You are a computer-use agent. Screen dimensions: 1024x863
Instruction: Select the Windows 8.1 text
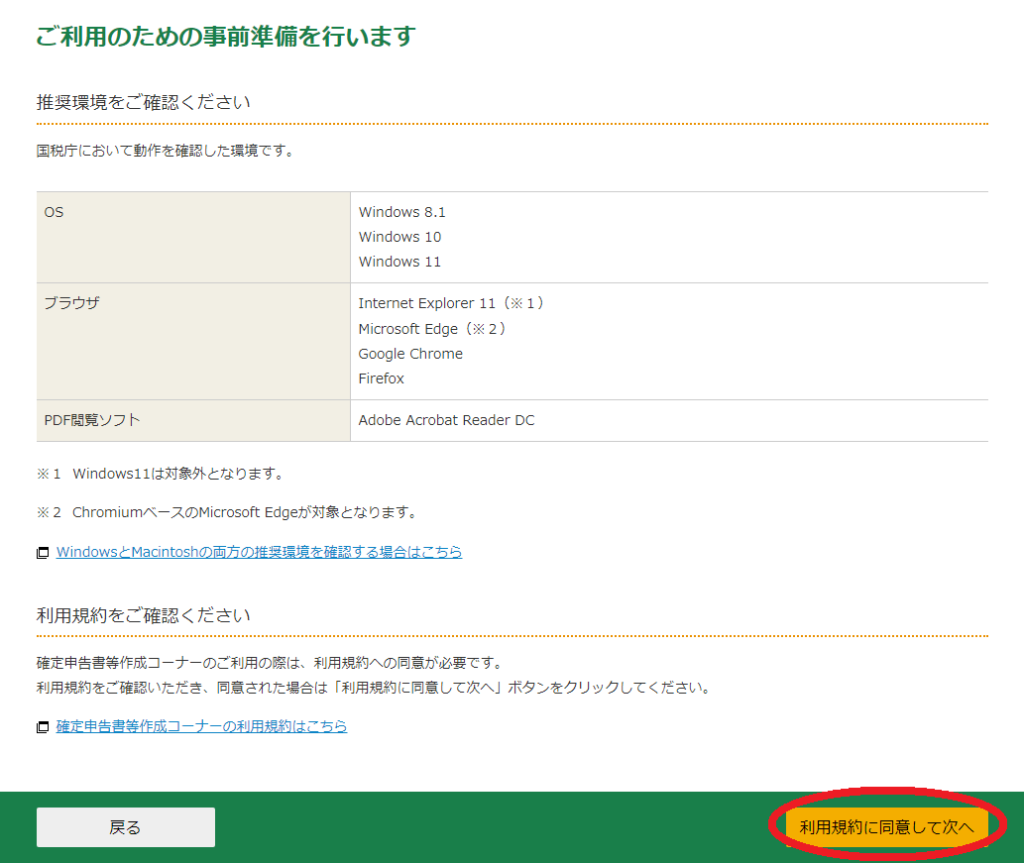402,212
